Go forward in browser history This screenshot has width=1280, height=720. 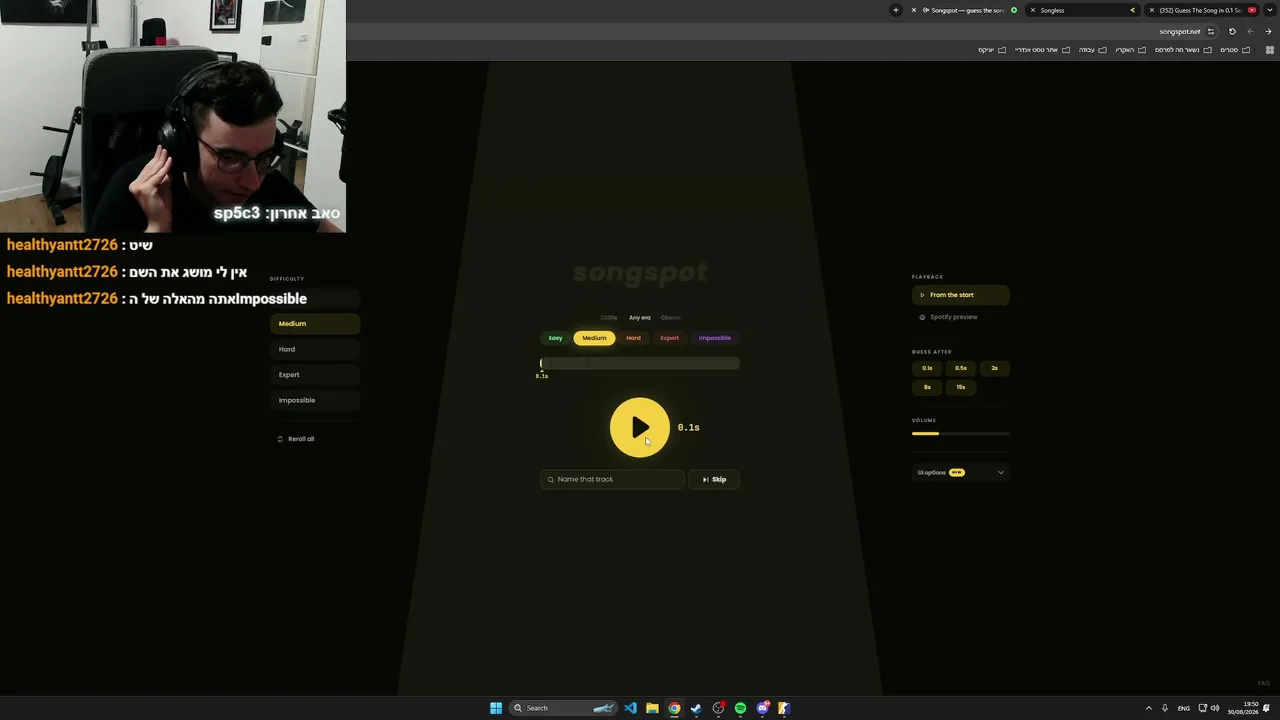1250,32
